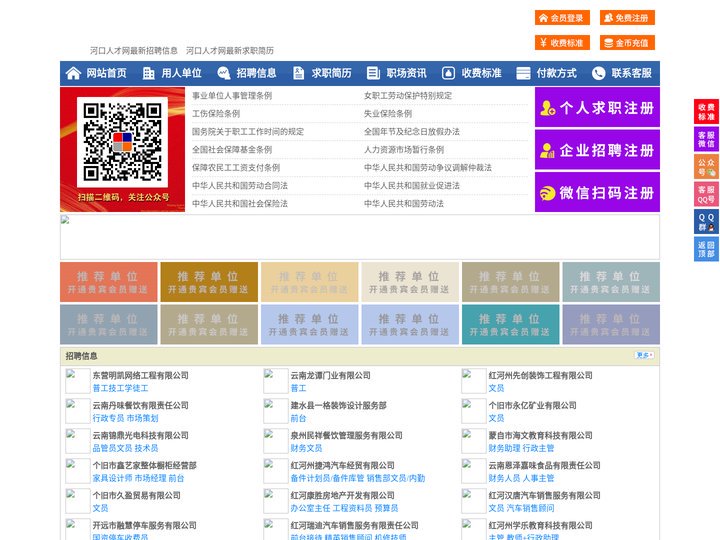Click the building icon beside 用人单位
Screen dimensions: 720x540
(x=148, y=73)
